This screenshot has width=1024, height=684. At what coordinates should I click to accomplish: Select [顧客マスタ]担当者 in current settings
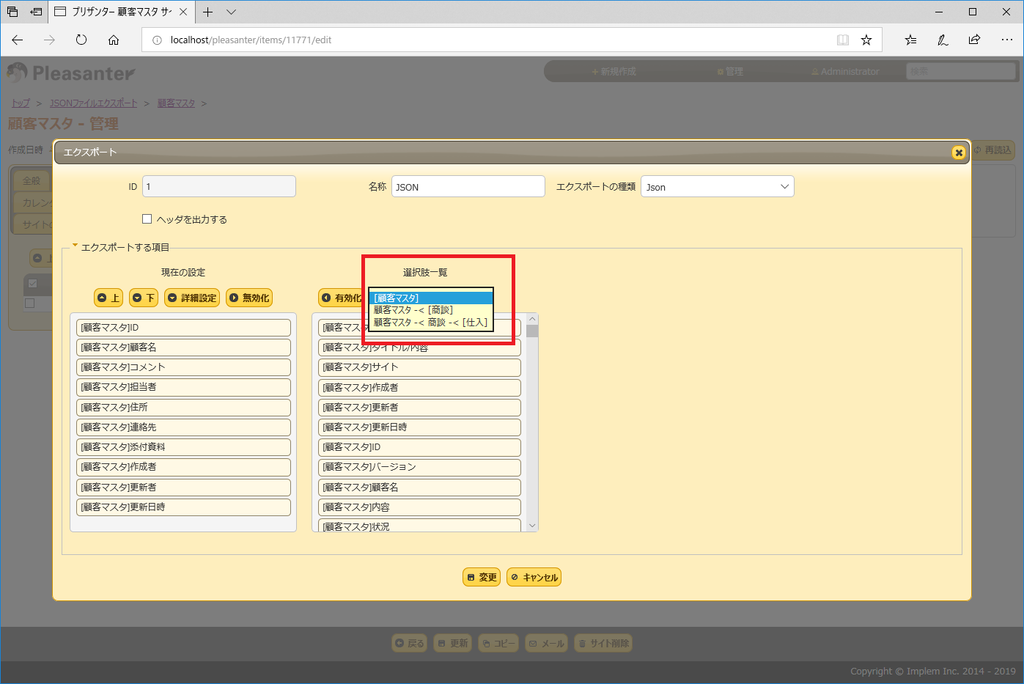point(184,387)
